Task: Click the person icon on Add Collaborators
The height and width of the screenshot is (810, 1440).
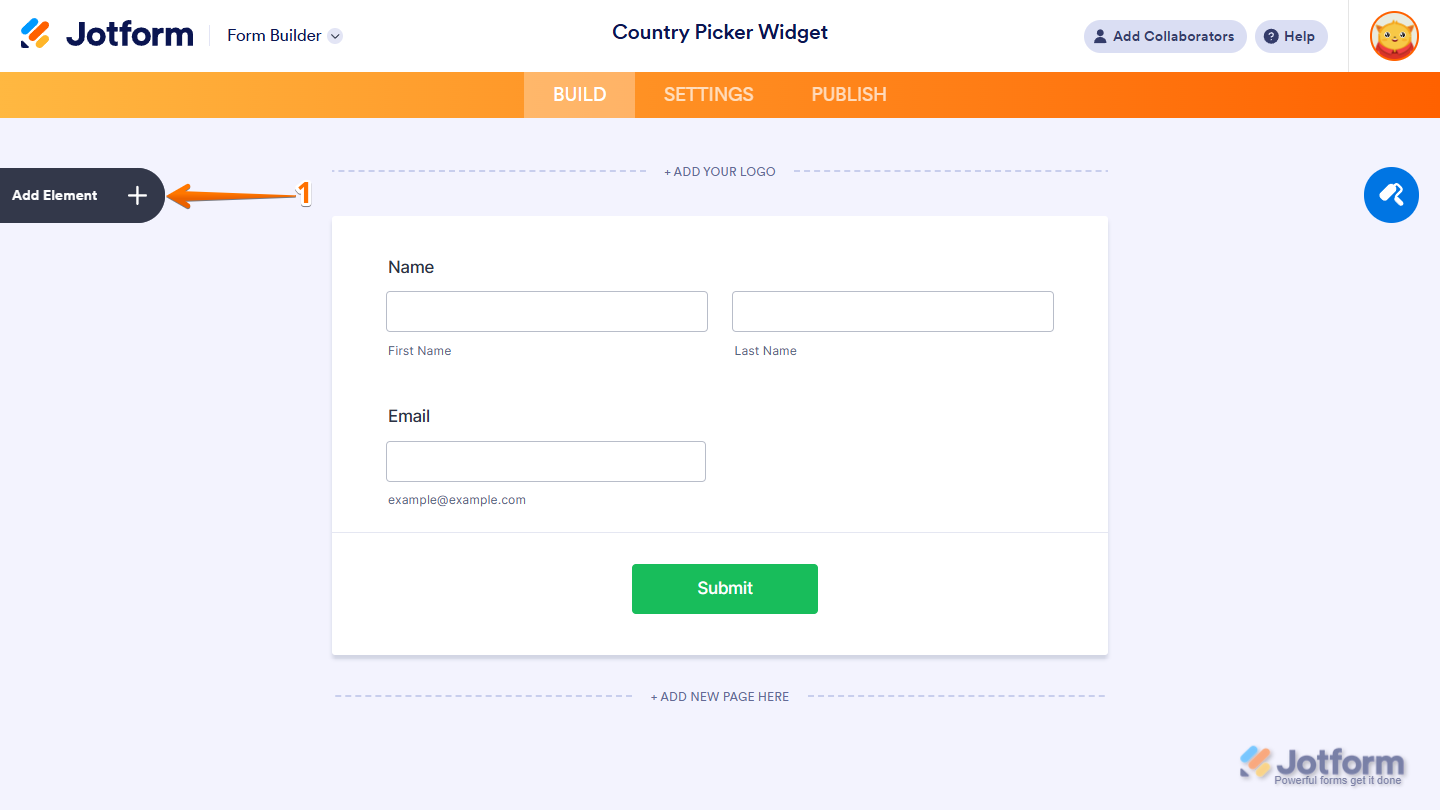Action: [x=1099, y=36]
